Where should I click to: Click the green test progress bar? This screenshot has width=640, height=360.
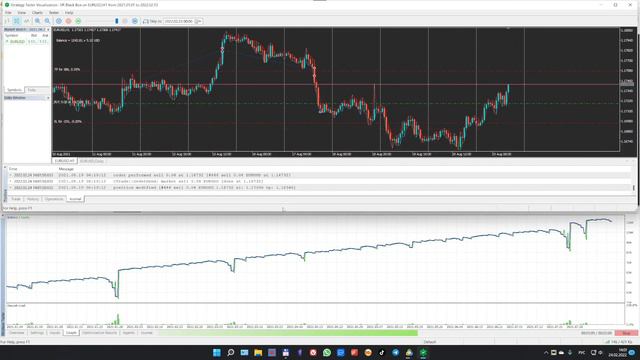coord(288,333)
